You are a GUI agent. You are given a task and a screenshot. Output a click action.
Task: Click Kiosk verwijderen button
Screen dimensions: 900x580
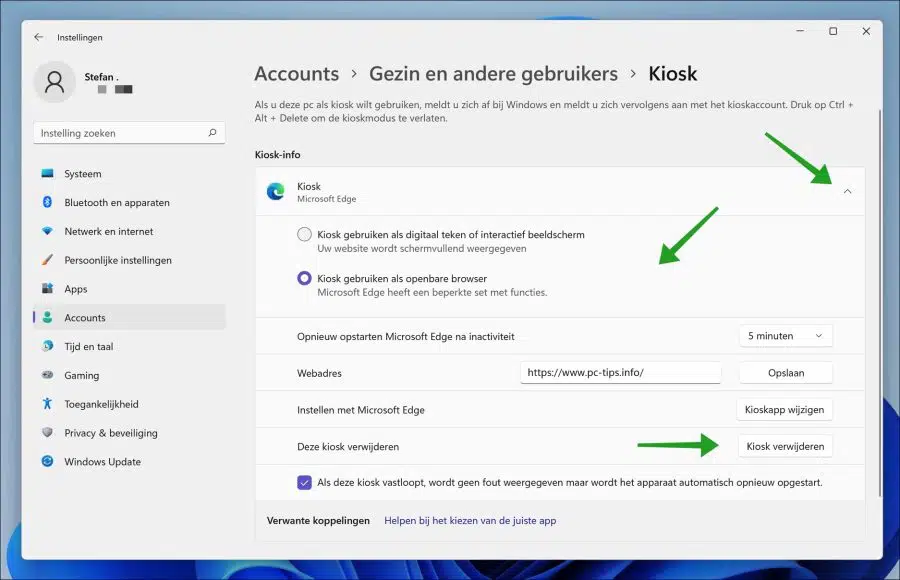(x=785, y=446)
